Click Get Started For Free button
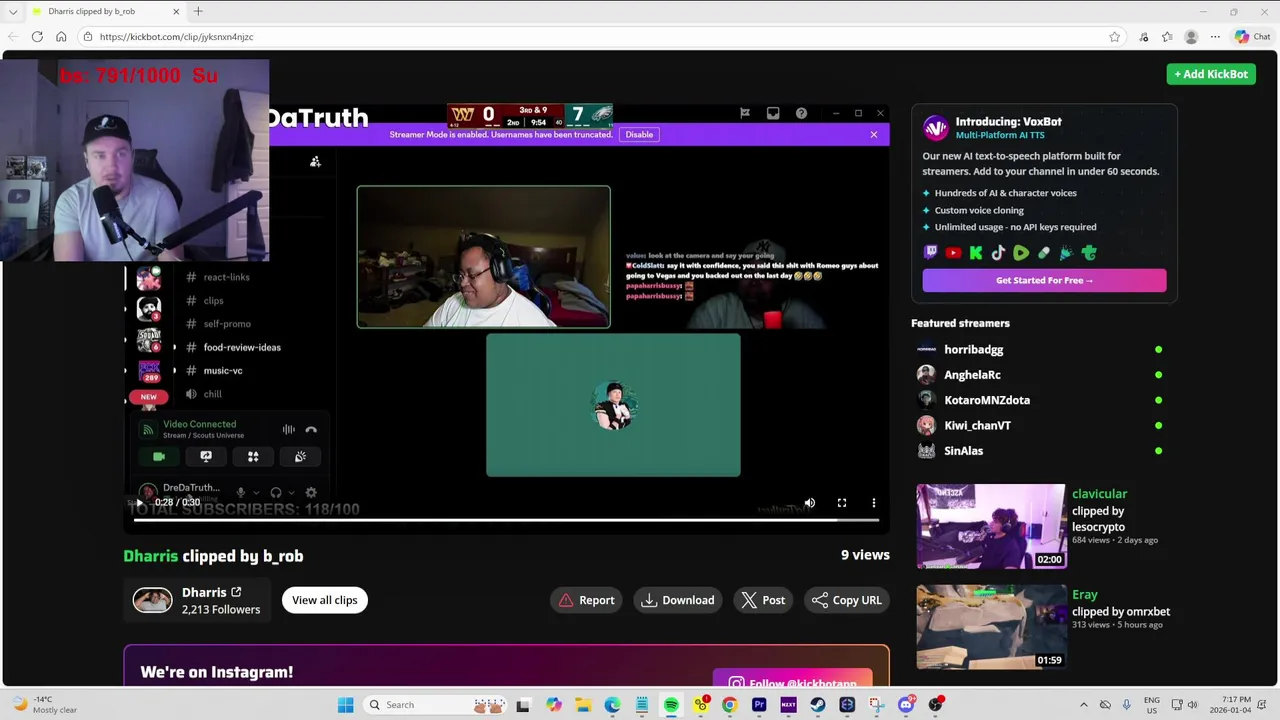Image resolution: width=1280 pixels, height=720 pixels. tap(1044, 280)
